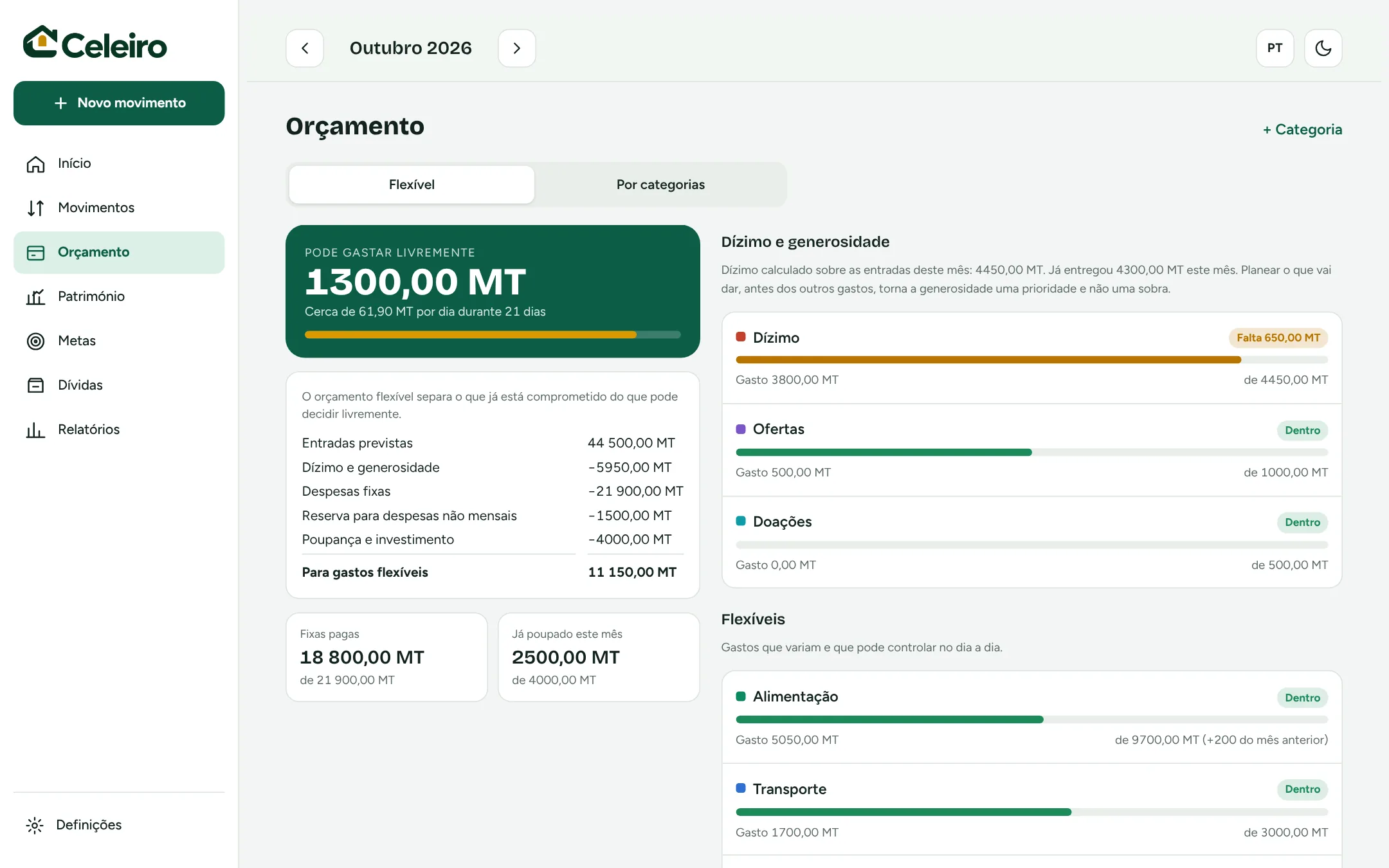The height and width of the screenshot is (868, 1389).
Task: Add a category via + Categoria link
Action: pyautogui.click(x=1302, y=129)
